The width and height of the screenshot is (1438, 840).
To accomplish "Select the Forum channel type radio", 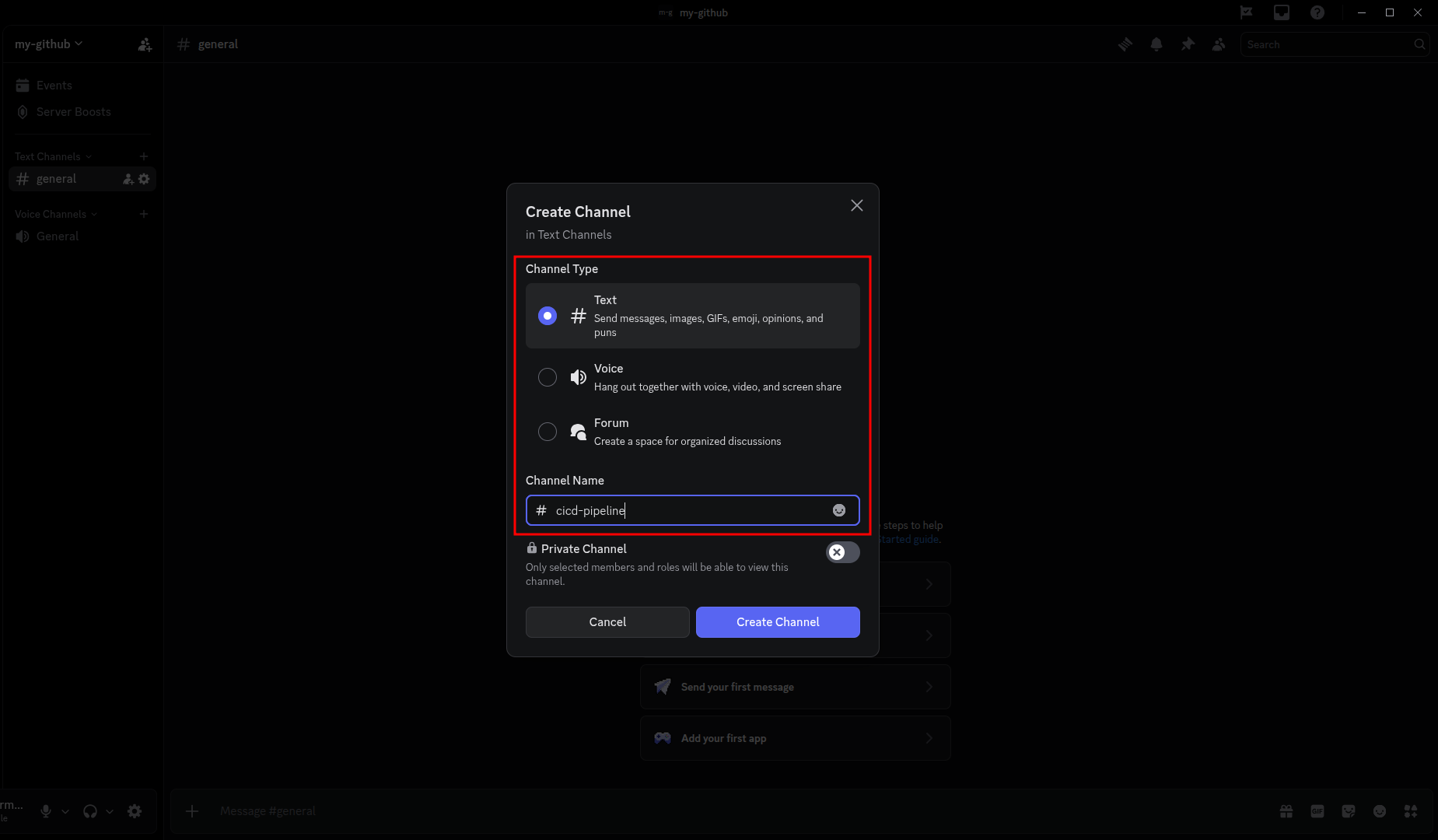I will pyautogui.click(x=548, y=432).
